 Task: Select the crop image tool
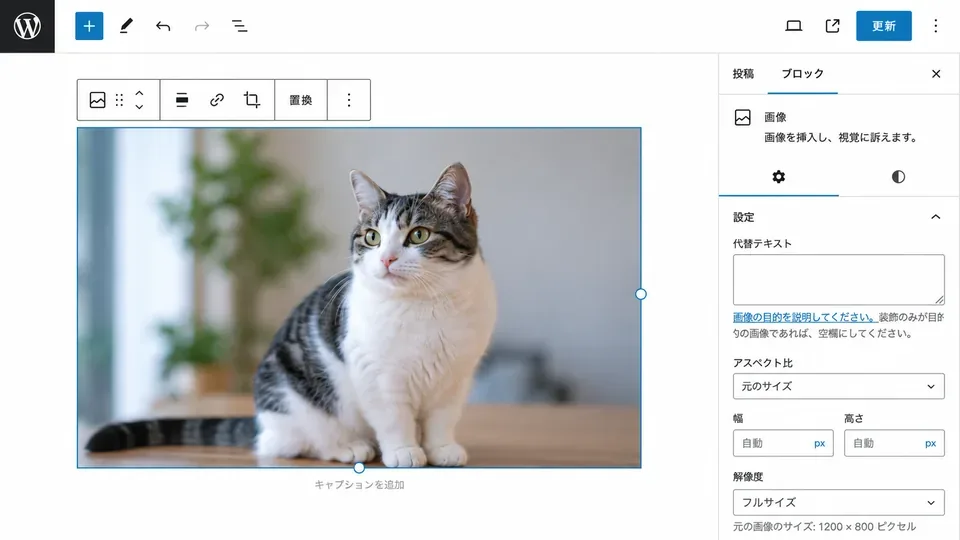tap(252, 100)
